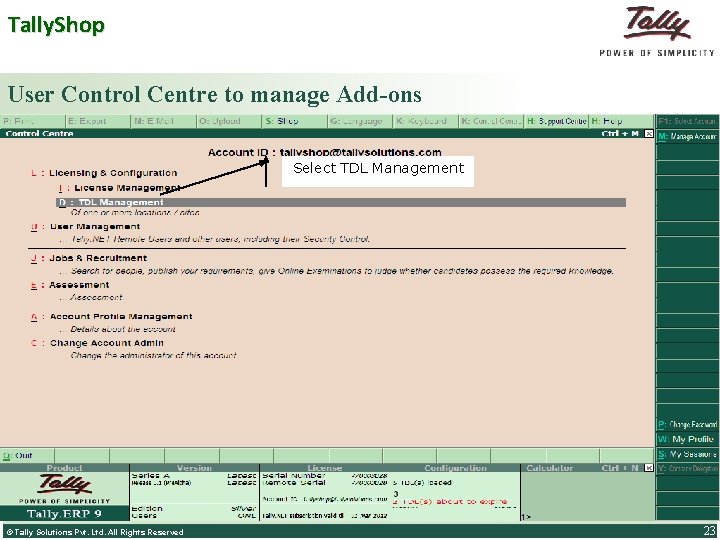Click the Tally.NET subscription valid till line
Image resolution: width=720 pixels, height=540 pixels.
[x=325, y=516]
